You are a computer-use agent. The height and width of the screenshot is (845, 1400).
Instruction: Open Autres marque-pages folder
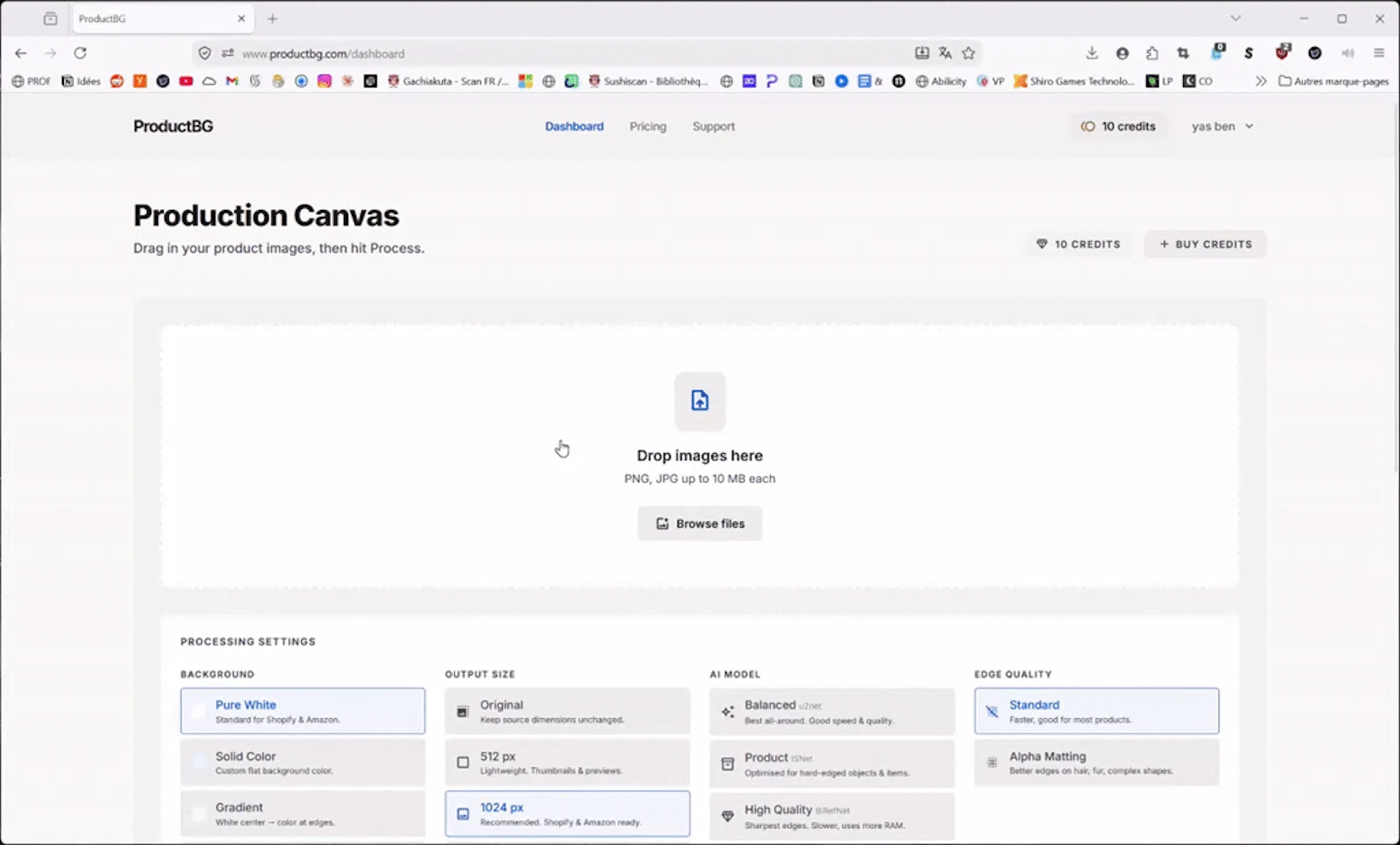click(1333, 81)
